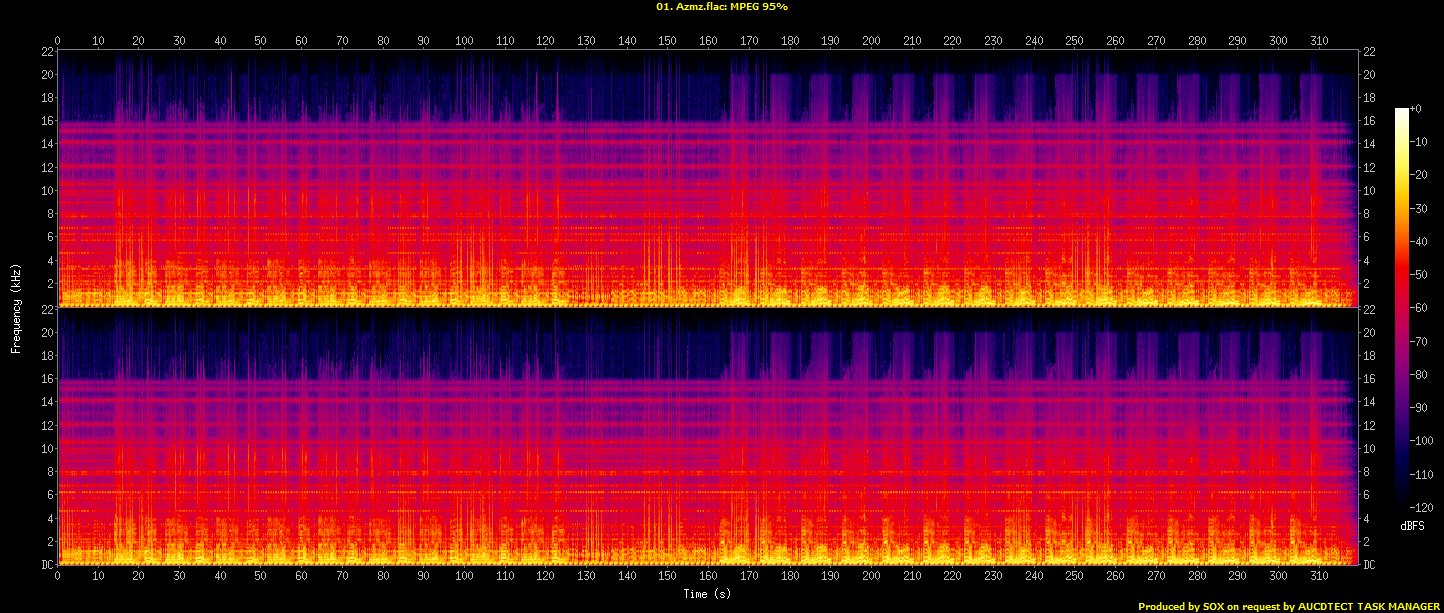Click the "-120" value on the color scale

click(x=1420, y=506)
